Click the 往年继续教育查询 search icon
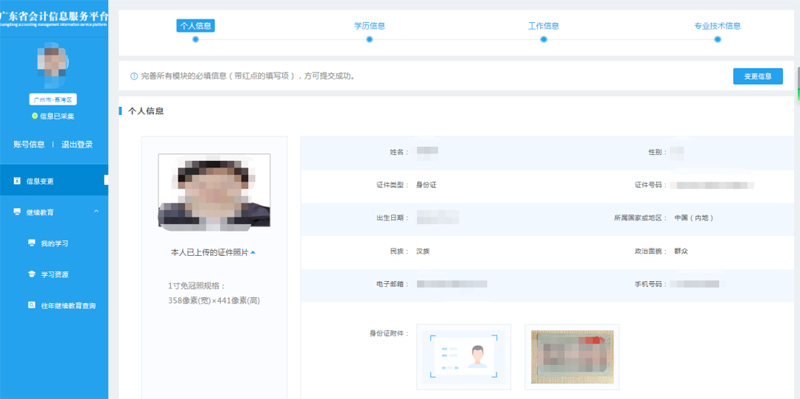 click(31, 306)
